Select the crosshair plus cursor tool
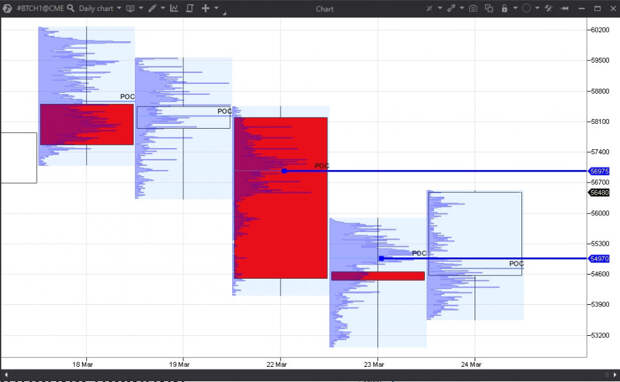Viewport: 620px width, 382px height. click(205, 8)
